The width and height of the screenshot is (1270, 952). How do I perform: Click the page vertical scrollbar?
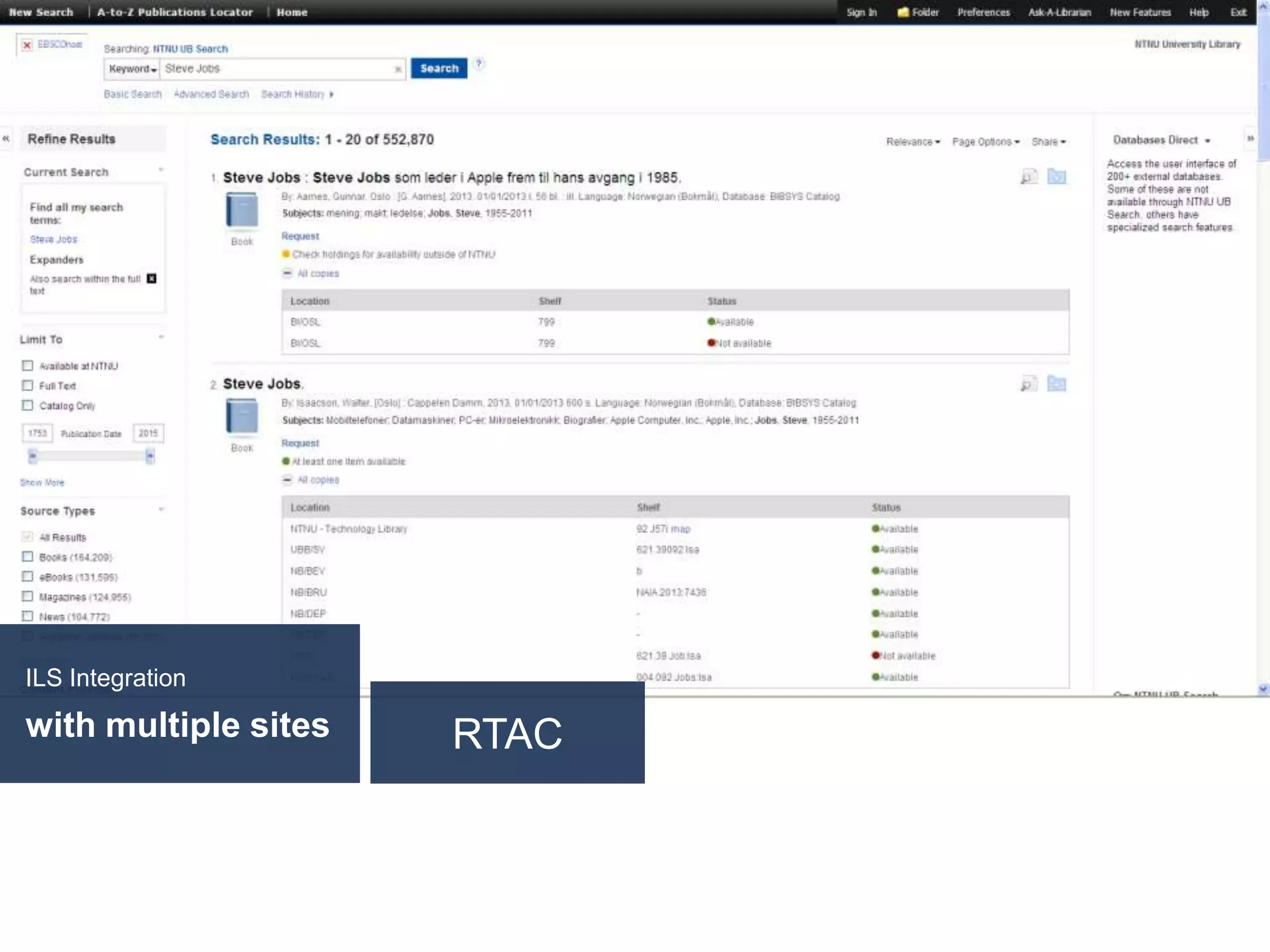click(x=1263, y=347)
